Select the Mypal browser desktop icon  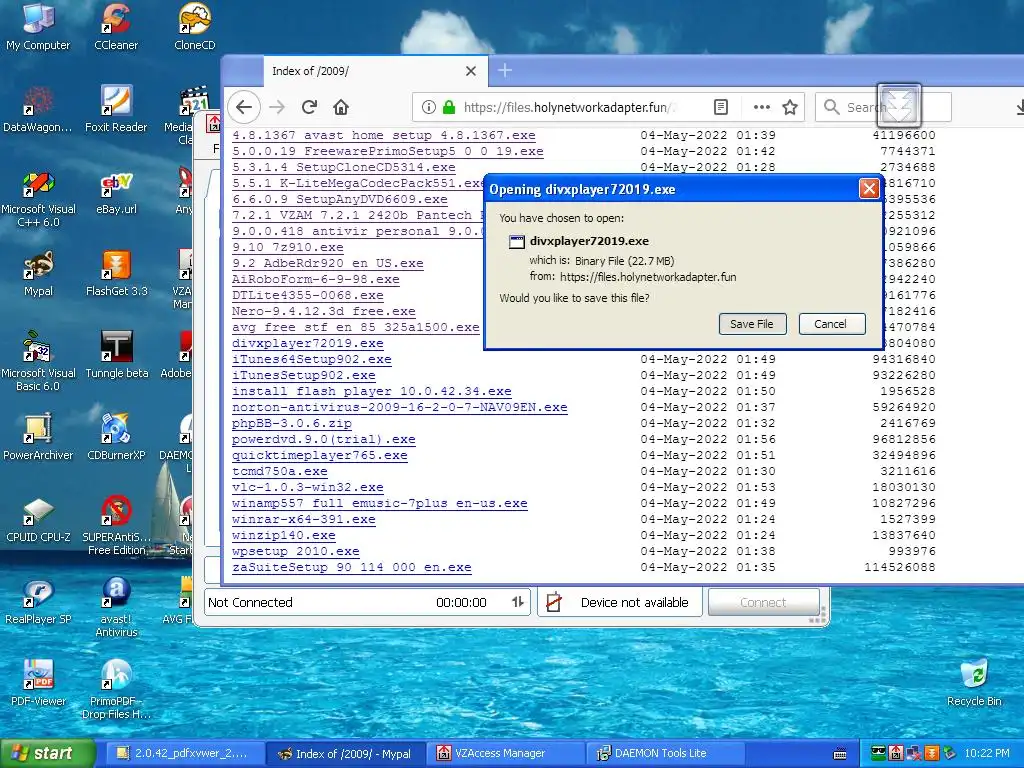point(38,274)
